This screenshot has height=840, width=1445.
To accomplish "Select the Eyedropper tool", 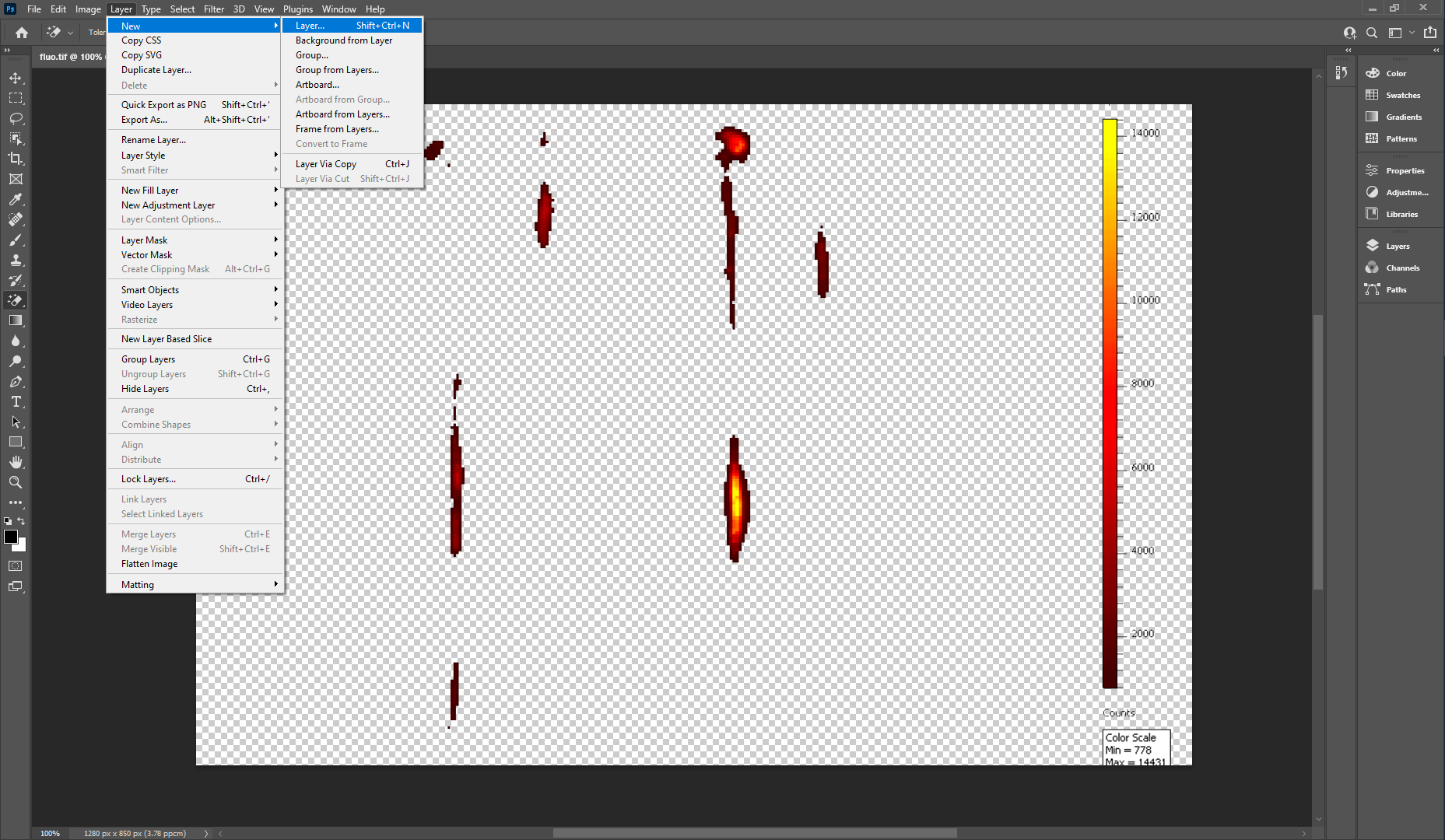I will pos(16,200).
